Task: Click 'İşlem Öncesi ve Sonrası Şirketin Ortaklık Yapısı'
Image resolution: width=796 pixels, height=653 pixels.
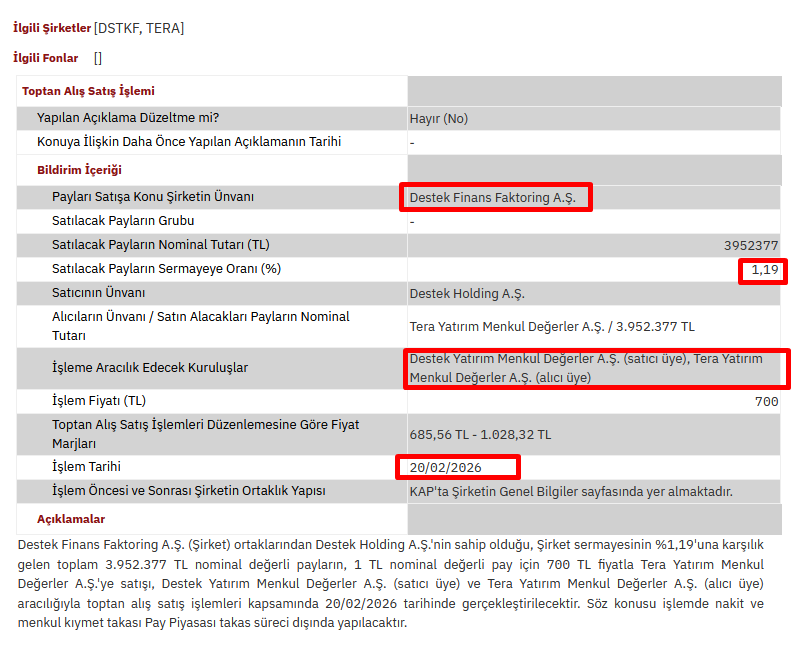Action: coord(189,491)
